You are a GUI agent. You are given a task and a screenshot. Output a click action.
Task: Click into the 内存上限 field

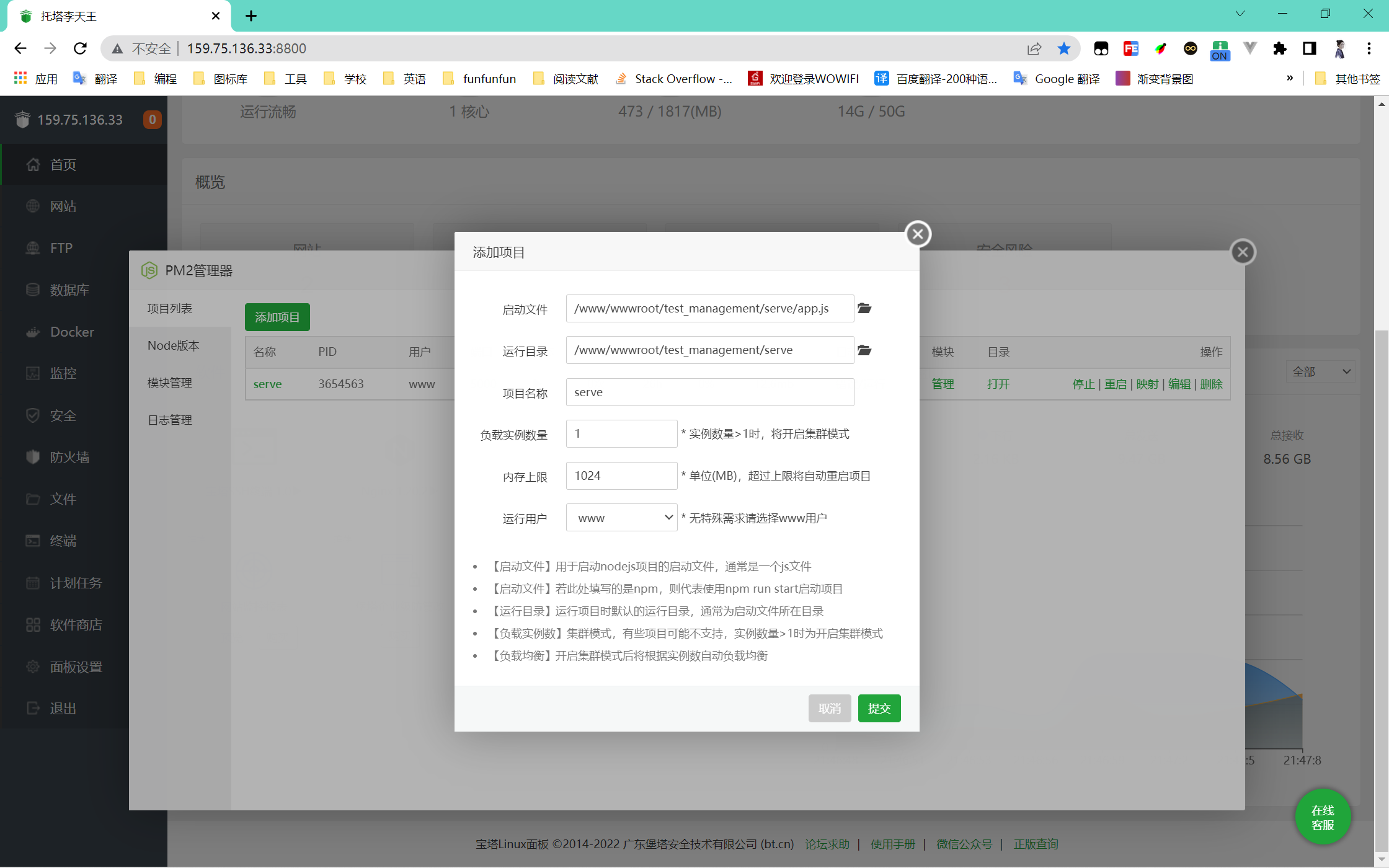[621, 476]
